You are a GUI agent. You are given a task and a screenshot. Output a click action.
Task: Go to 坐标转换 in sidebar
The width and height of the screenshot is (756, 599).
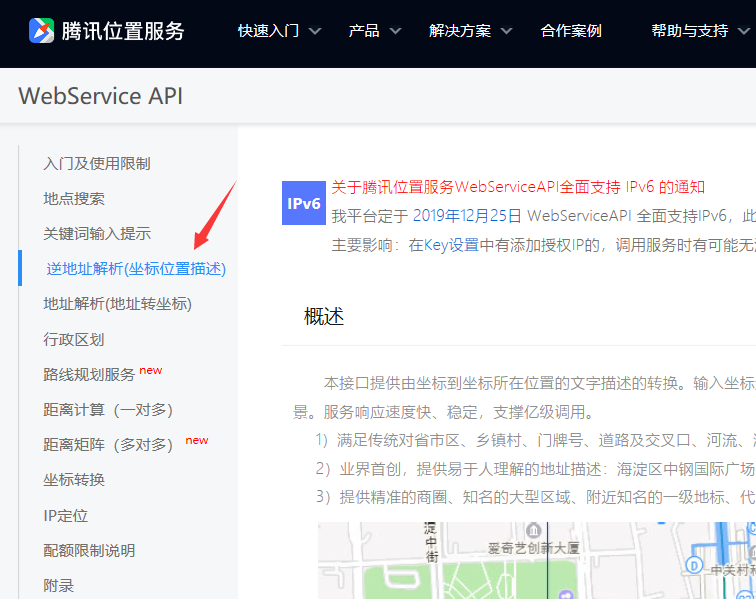pyautogui.click(x=74, y=480)
